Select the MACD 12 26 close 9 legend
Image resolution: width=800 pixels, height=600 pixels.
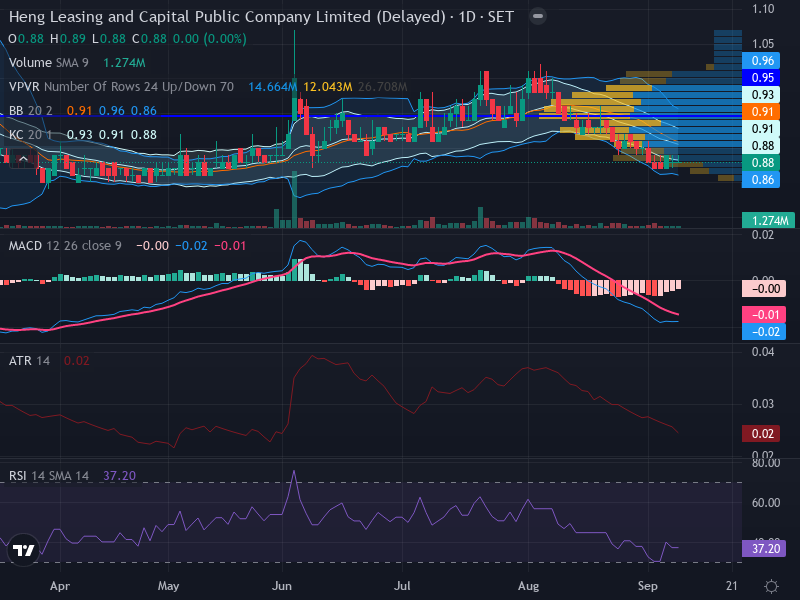pos(65,246)
